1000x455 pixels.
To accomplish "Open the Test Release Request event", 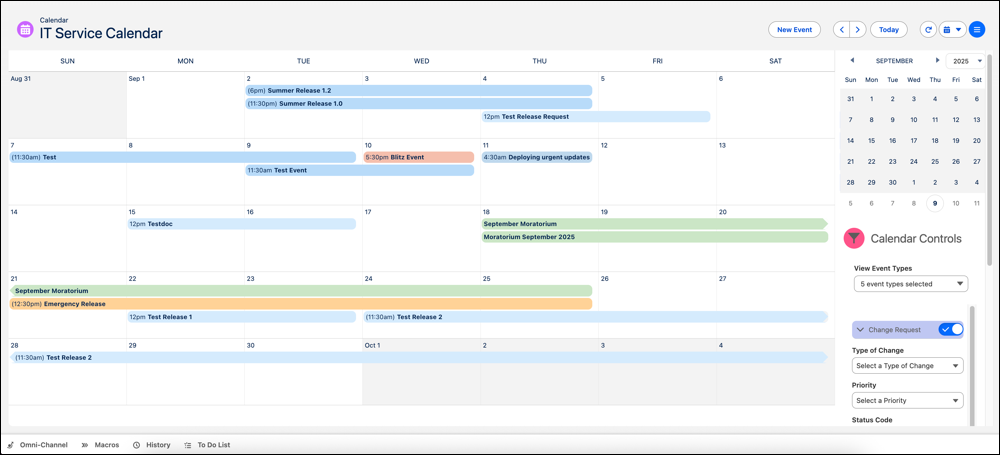I will click(x=596, y=117).
